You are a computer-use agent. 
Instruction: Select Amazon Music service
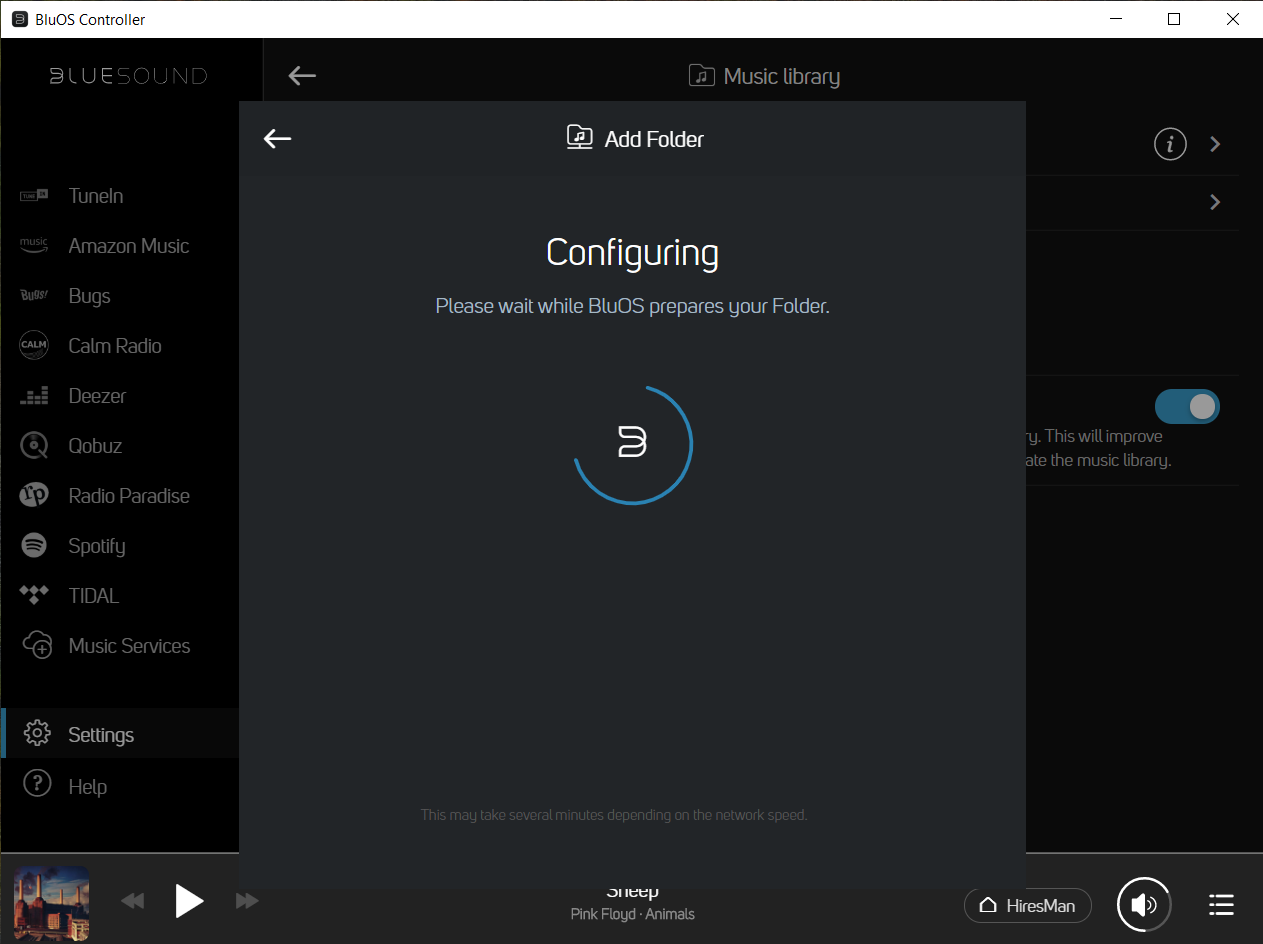[128, 246]
